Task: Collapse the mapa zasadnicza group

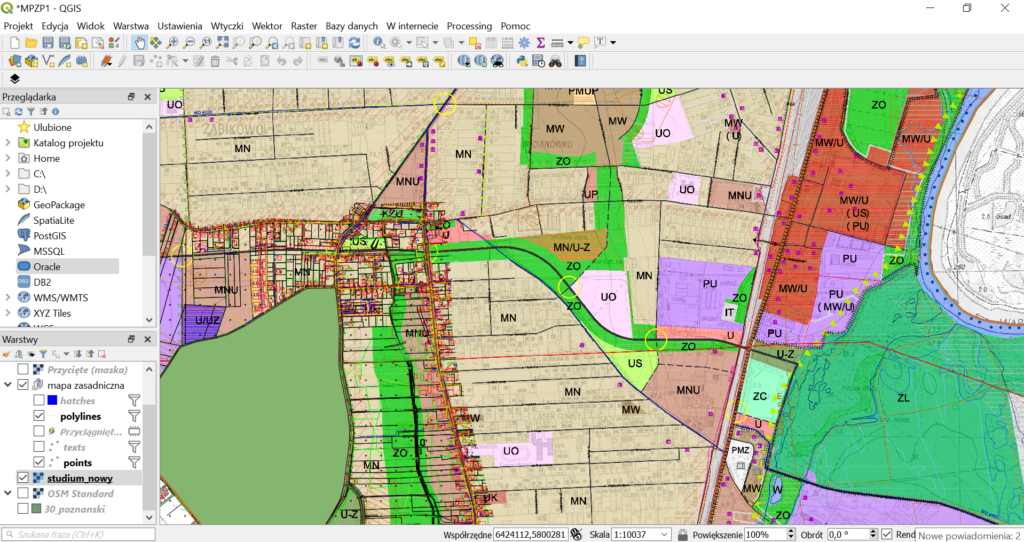Action: tap(9, 385)
